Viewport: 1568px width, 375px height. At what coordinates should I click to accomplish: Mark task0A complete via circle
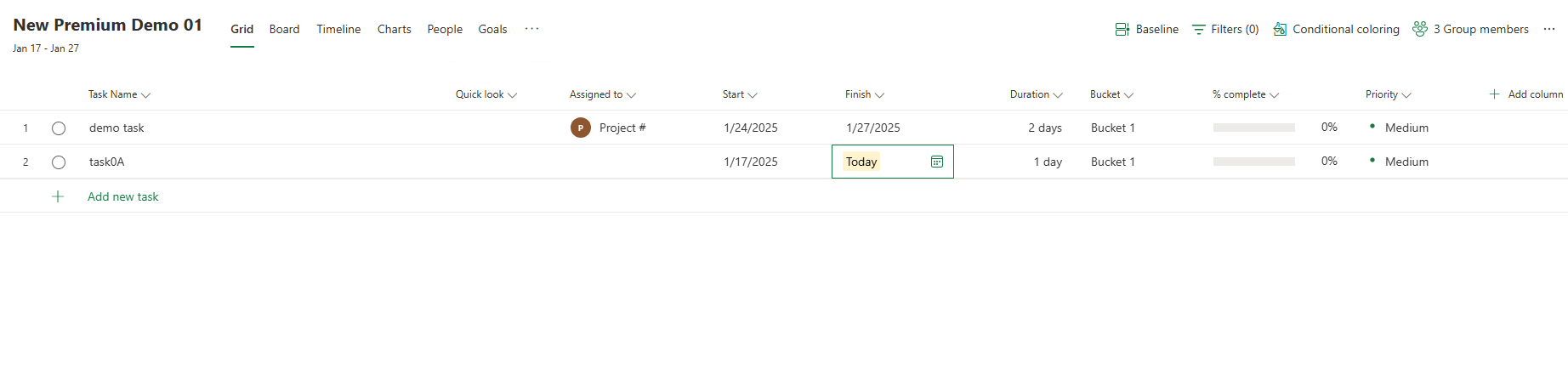[59, 162]
